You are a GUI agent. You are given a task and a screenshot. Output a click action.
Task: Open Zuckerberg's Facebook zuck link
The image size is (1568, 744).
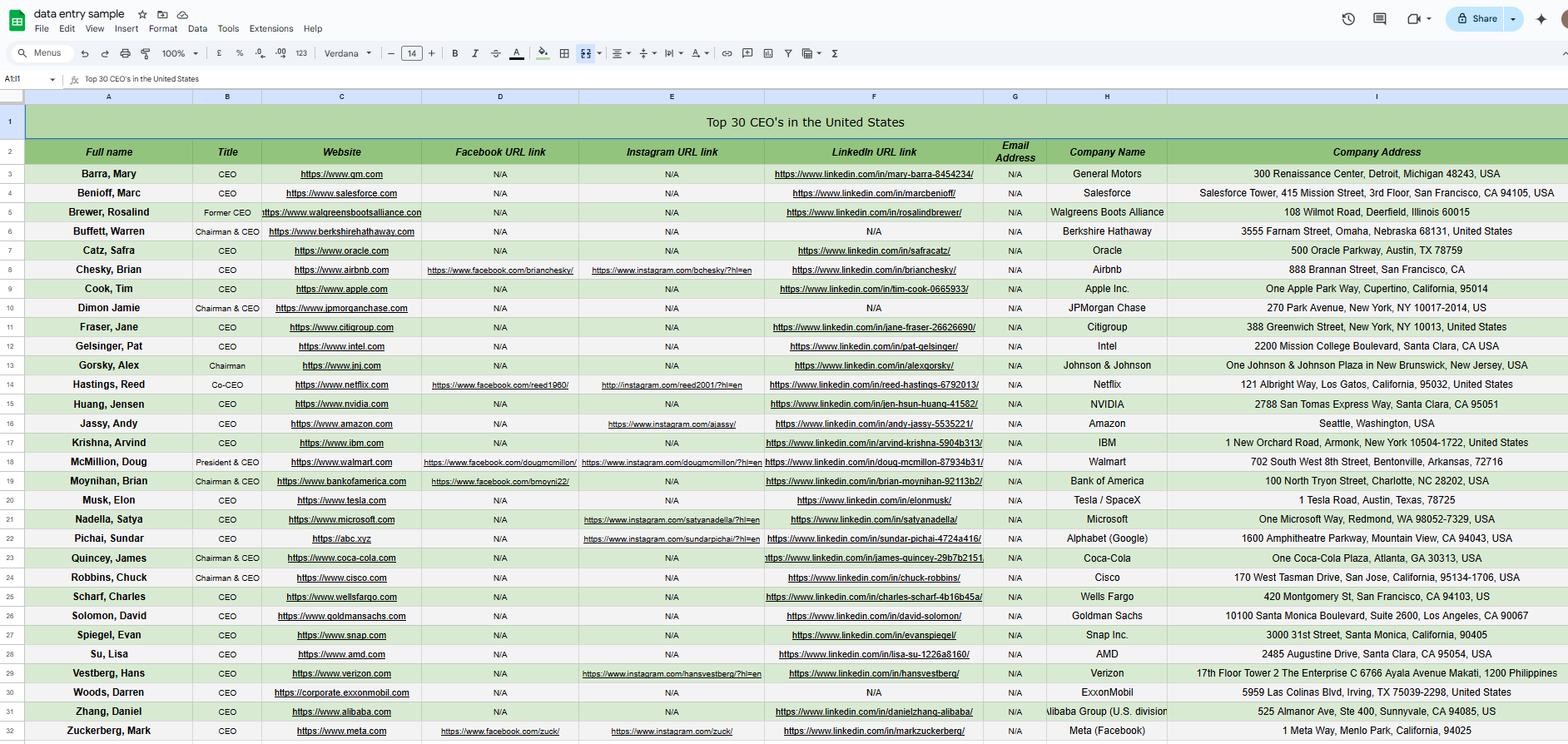[x=500, y=732]
